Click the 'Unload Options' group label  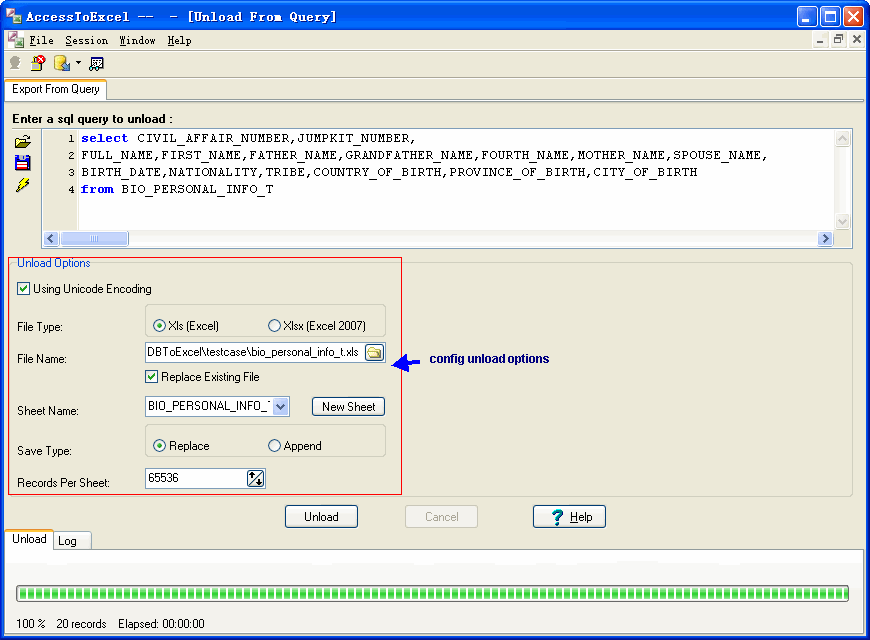tap(54, 263)
